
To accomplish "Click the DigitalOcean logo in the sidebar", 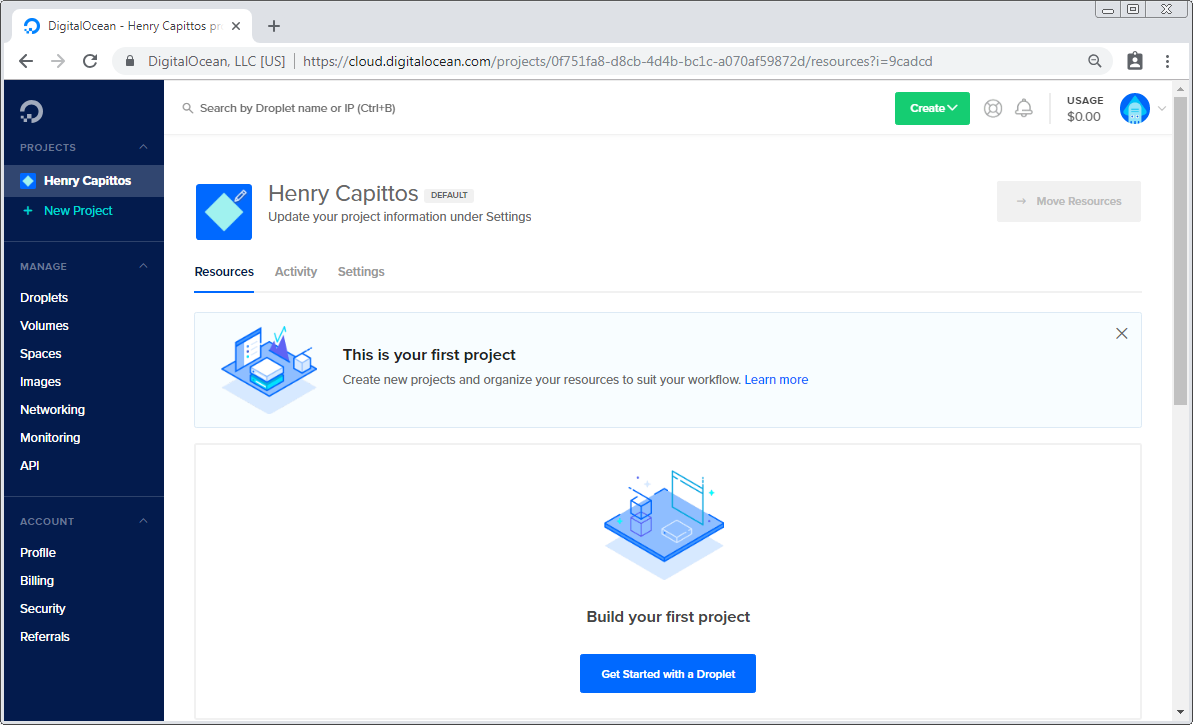I will 31,111.
